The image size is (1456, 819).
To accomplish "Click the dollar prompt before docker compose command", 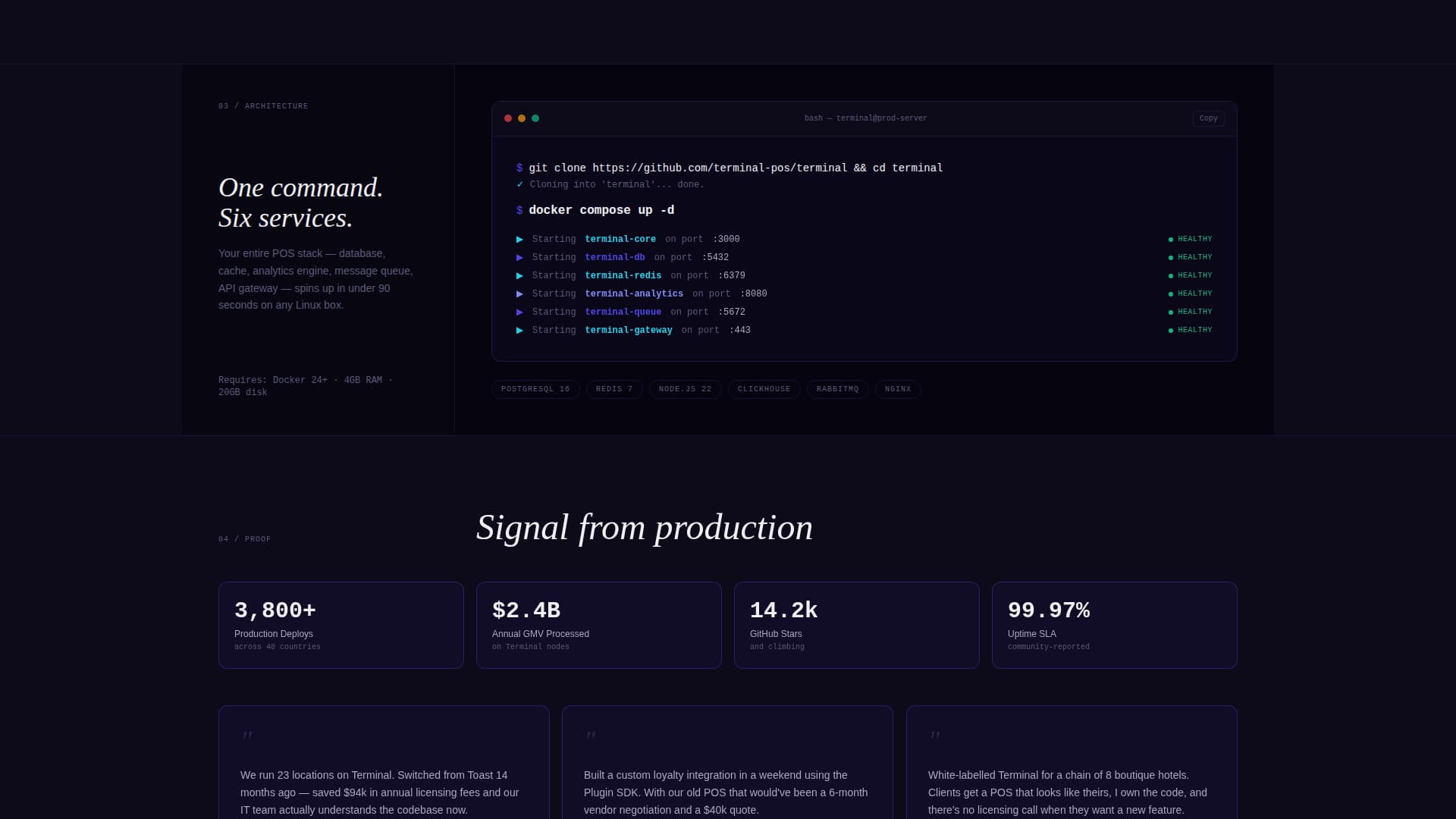I will [519, 210].
